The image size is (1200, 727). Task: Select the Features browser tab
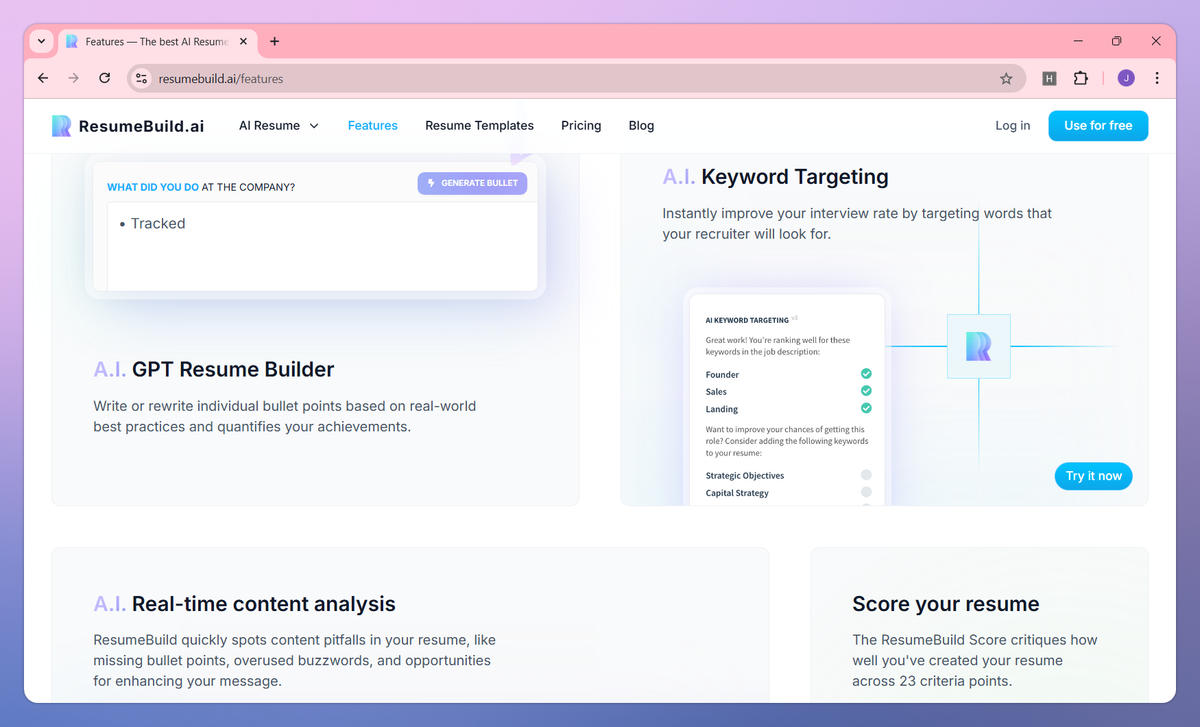click(156, 42)
